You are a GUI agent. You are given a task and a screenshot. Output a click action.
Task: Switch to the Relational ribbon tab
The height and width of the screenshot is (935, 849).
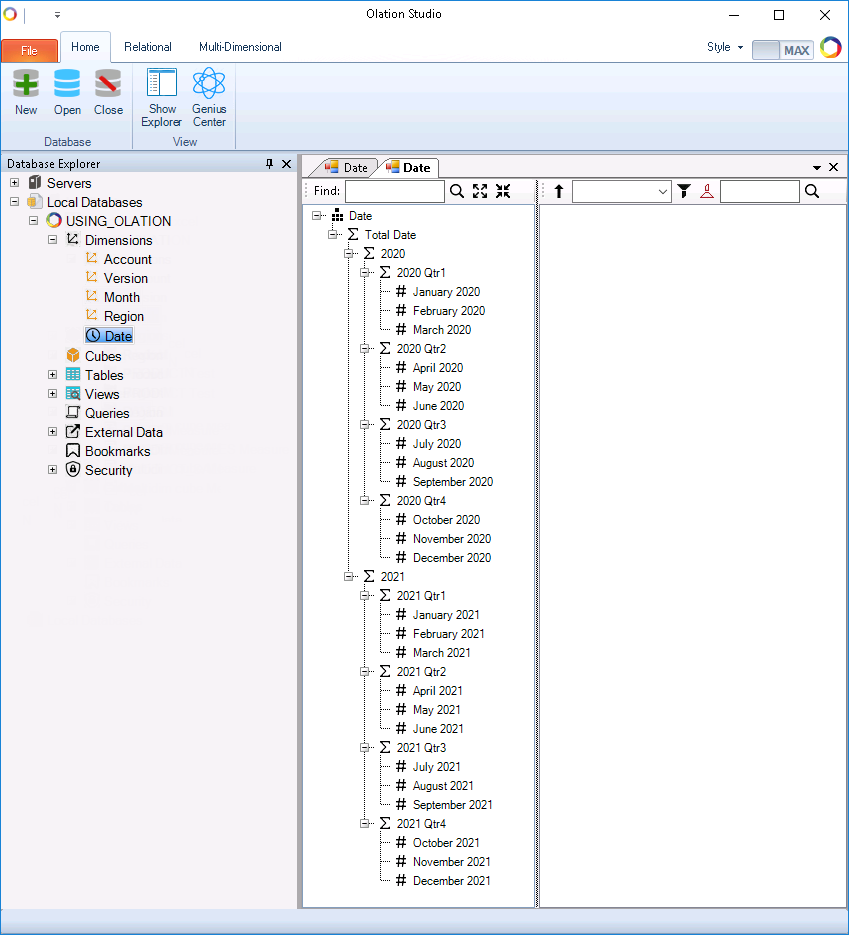pyautogui.click(x=148, y=47)
